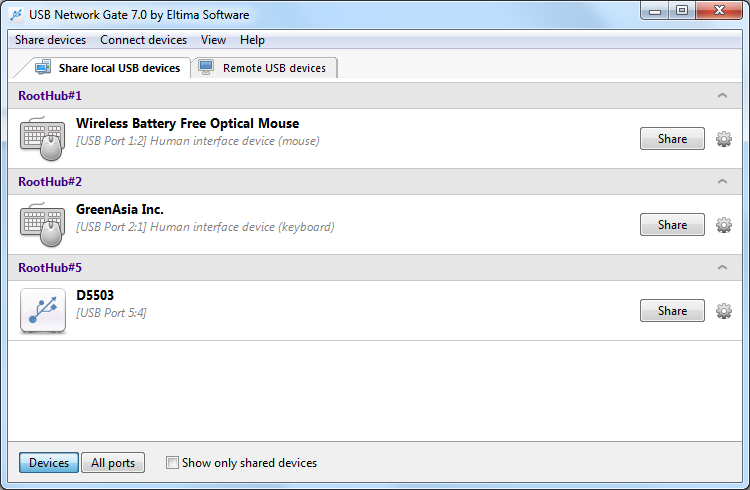Enable Show only shared devices checkbox
This screenshot has height=490, width=750.
point(172,463)
